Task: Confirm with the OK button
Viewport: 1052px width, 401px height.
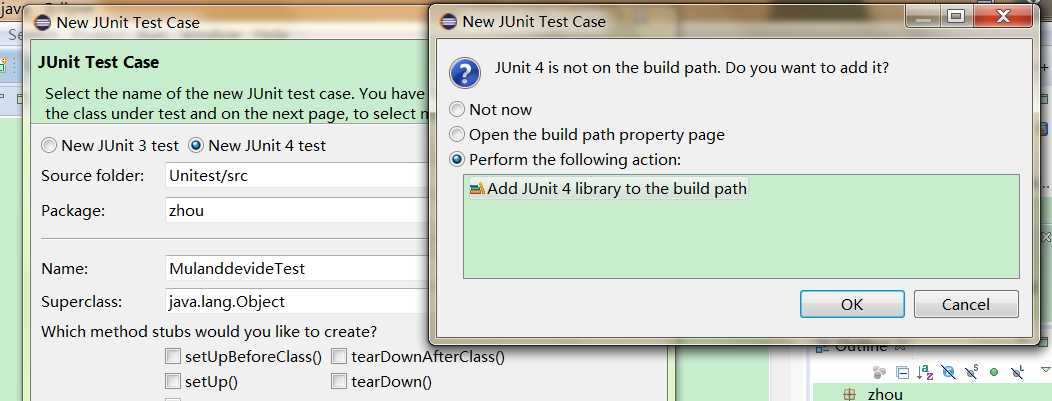Action: tap(852, 304)
